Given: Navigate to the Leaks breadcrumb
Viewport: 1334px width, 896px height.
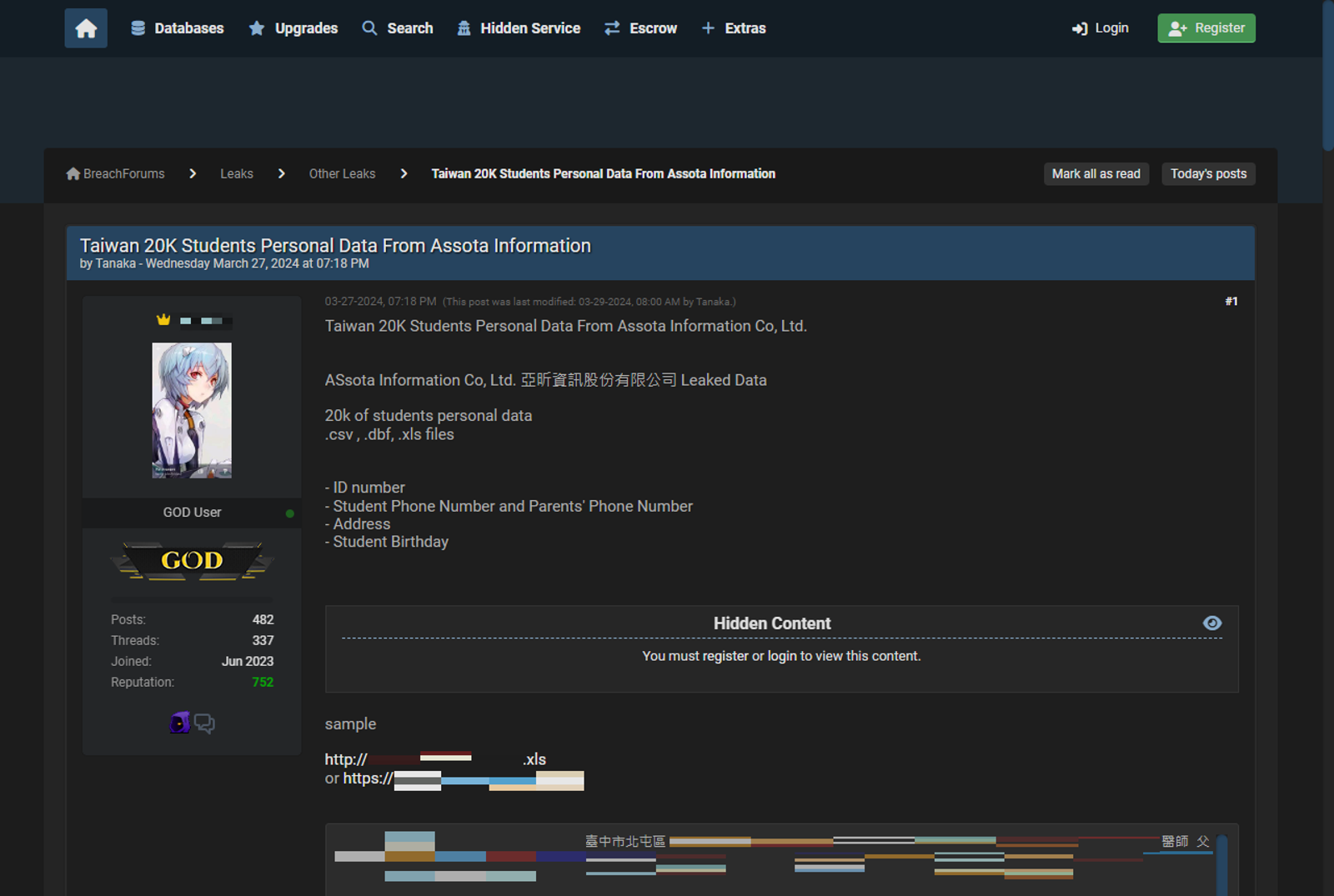Looking at the screenshot, I should (x=237, y=173).
